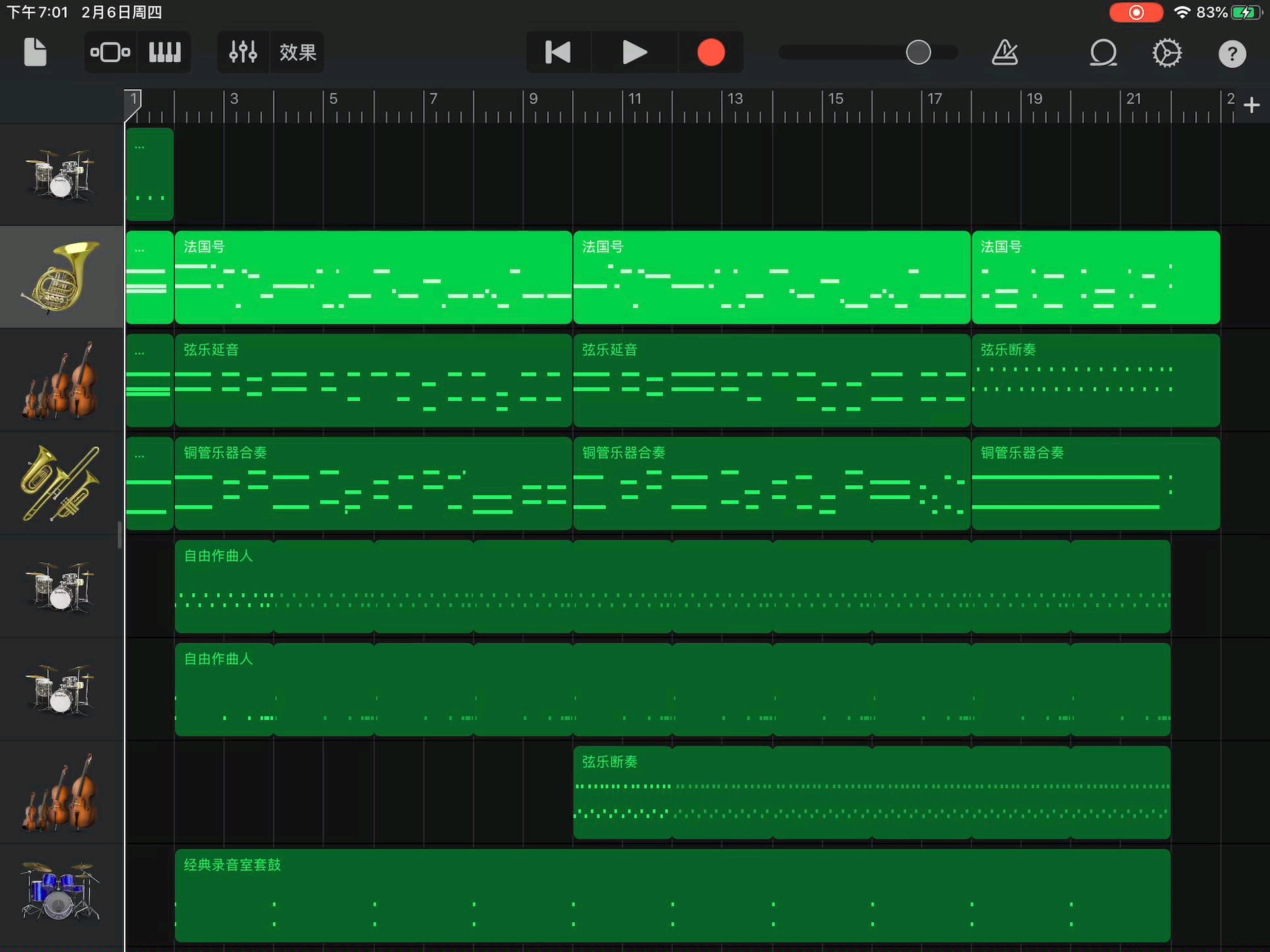Select 铜管乐器合奏 region starting at bar 18
The image size is (1270, 952).
[x=1096, y=483]
